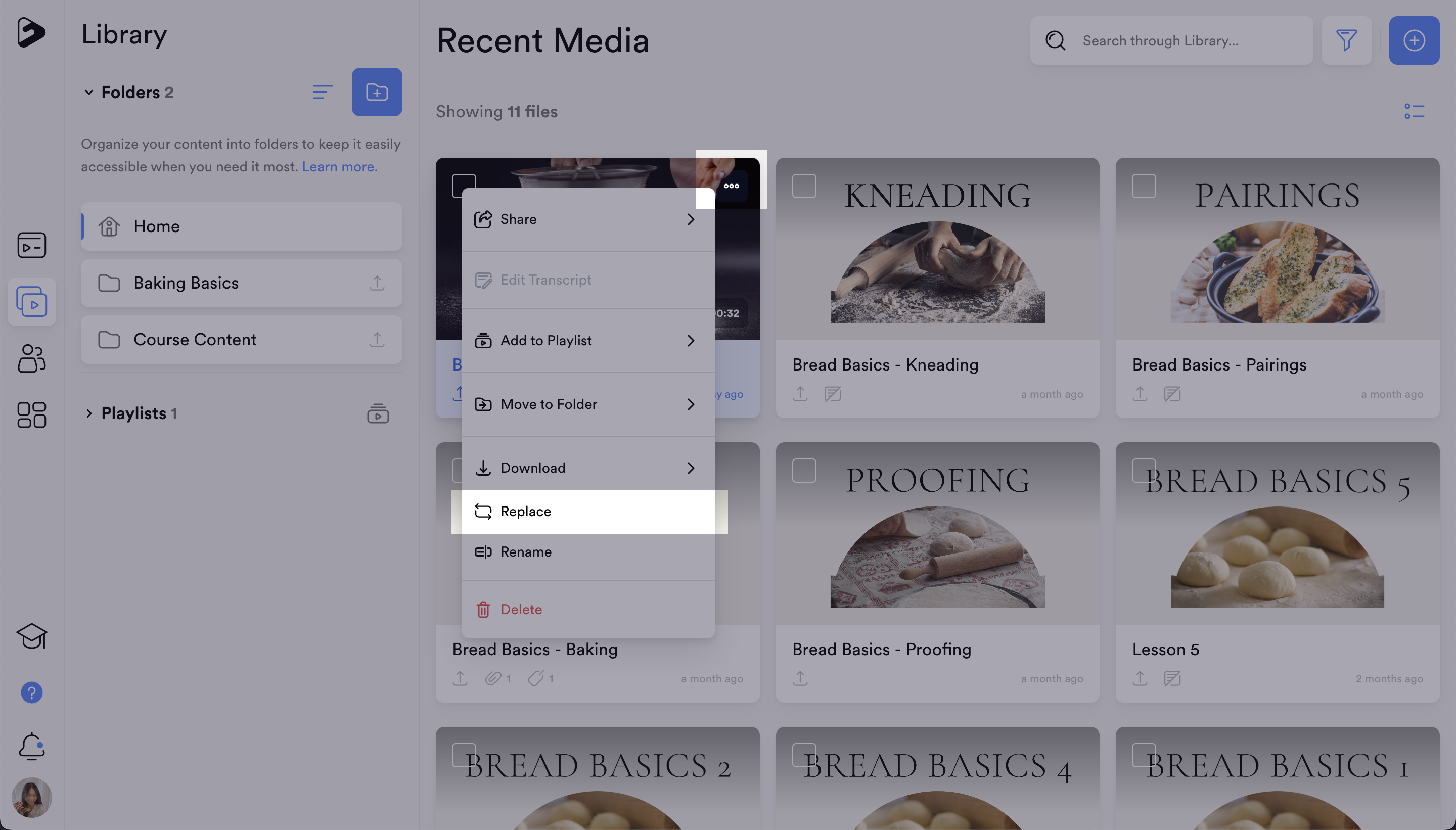Click the new folder icon button
This screenshot has width=1456, height=830.
[x=376, y=92]
